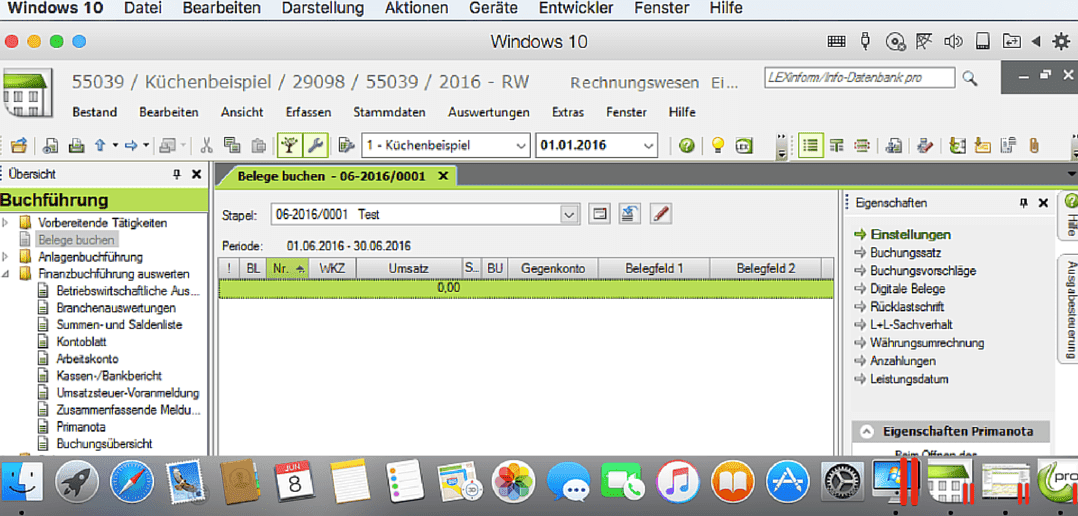Image resolution: width=1078 pixels, height=516 pixels.
Task: Click the green import arrow icon
Action: pos(957,146)
